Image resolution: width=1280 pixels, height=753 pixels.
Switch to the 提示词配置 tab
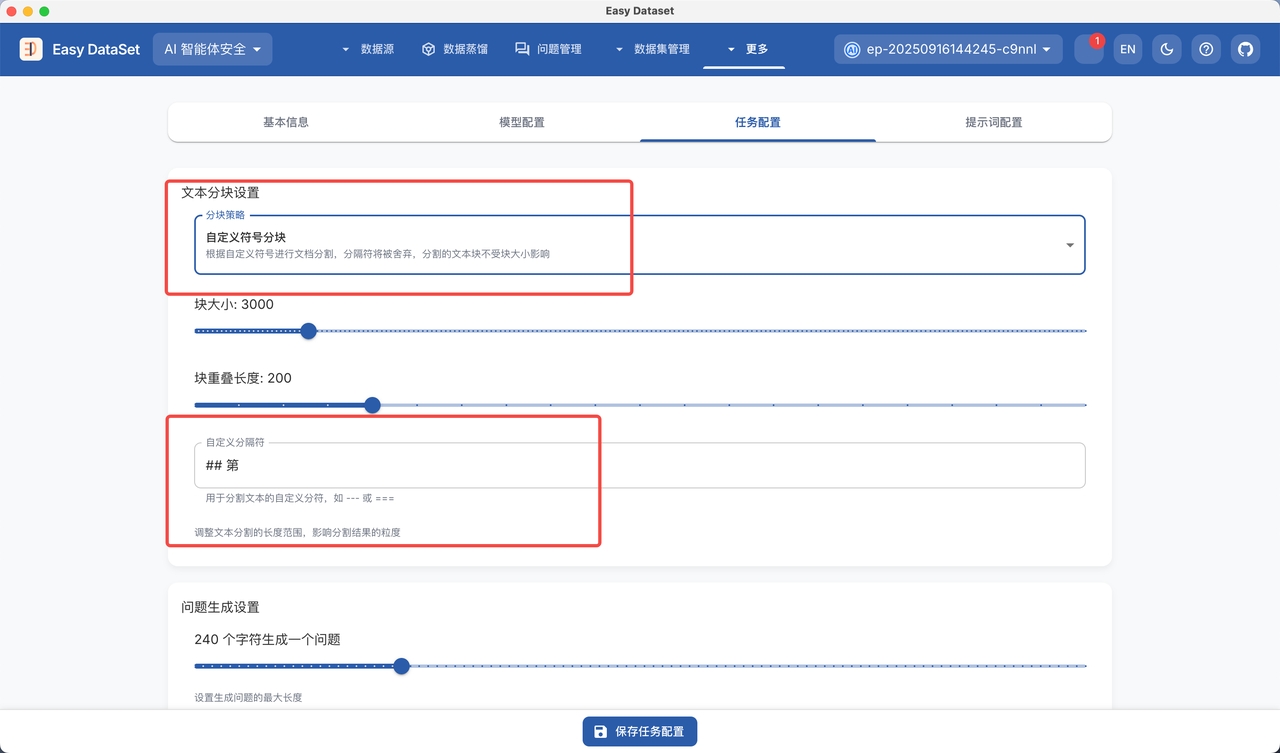[x=993, y=122]
